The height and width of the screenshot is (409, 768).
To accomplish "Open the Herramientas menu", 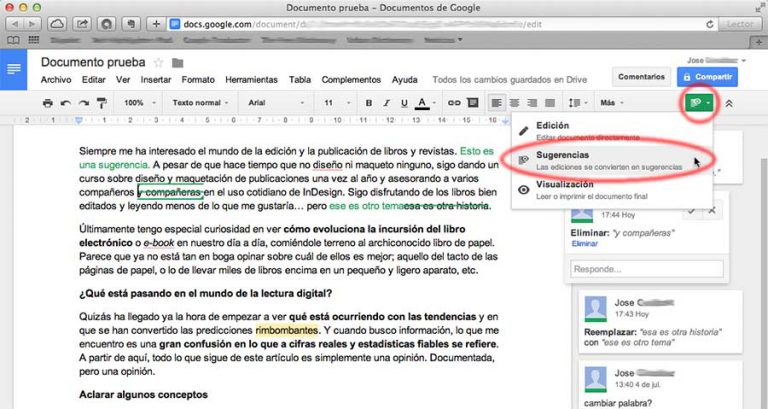I will click(251, 79).
